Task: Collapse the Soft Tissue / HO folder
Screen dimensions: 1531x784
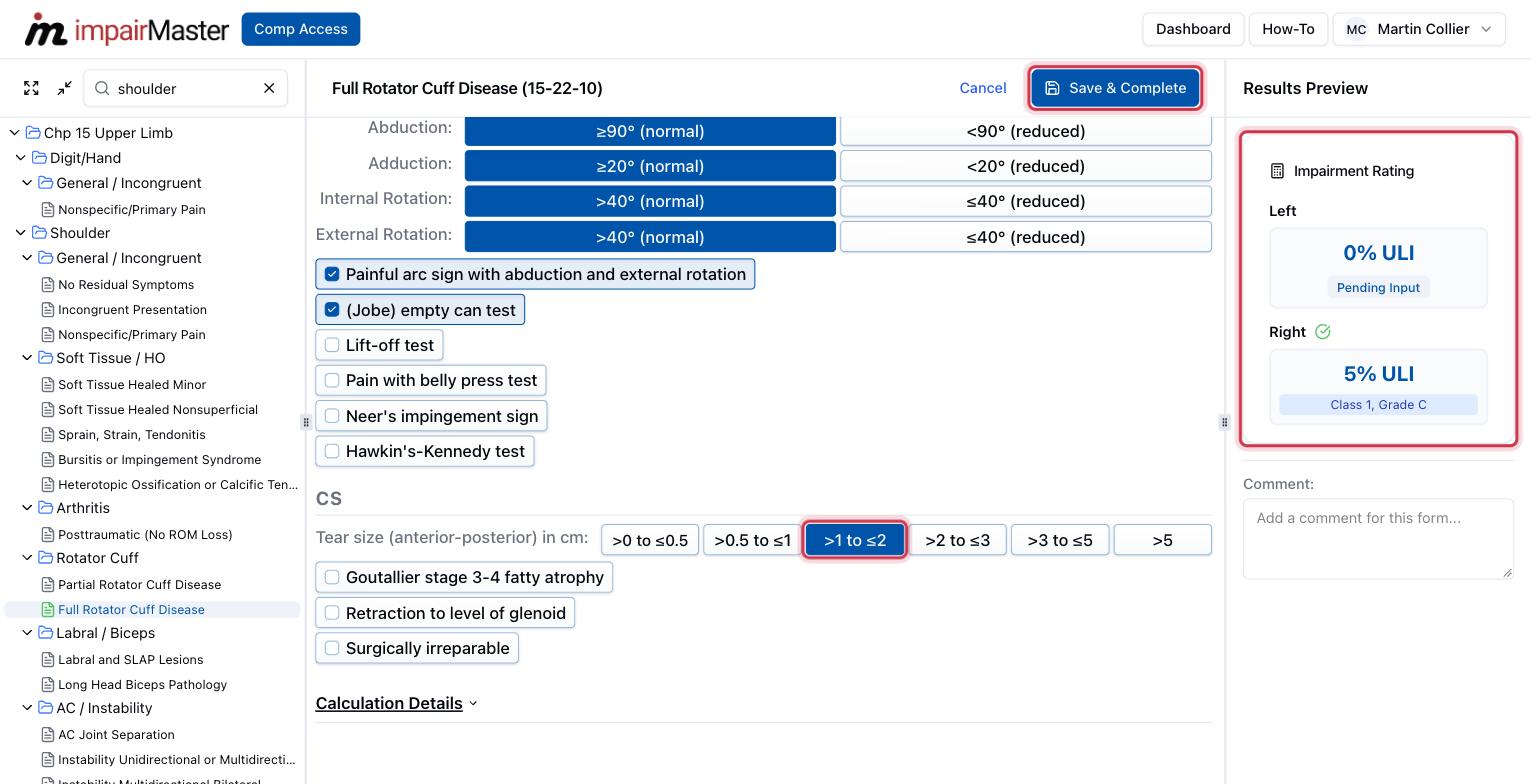Action: click(x=27, y=358)
